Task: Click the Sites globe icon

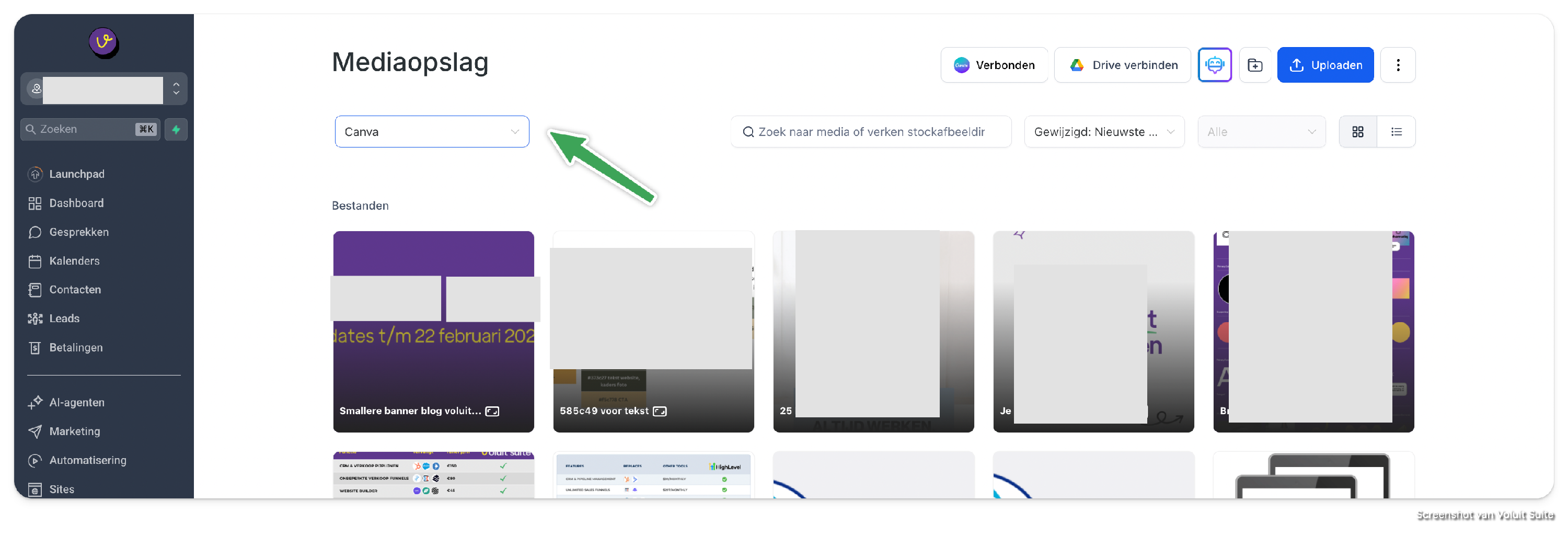Action: 36,490
